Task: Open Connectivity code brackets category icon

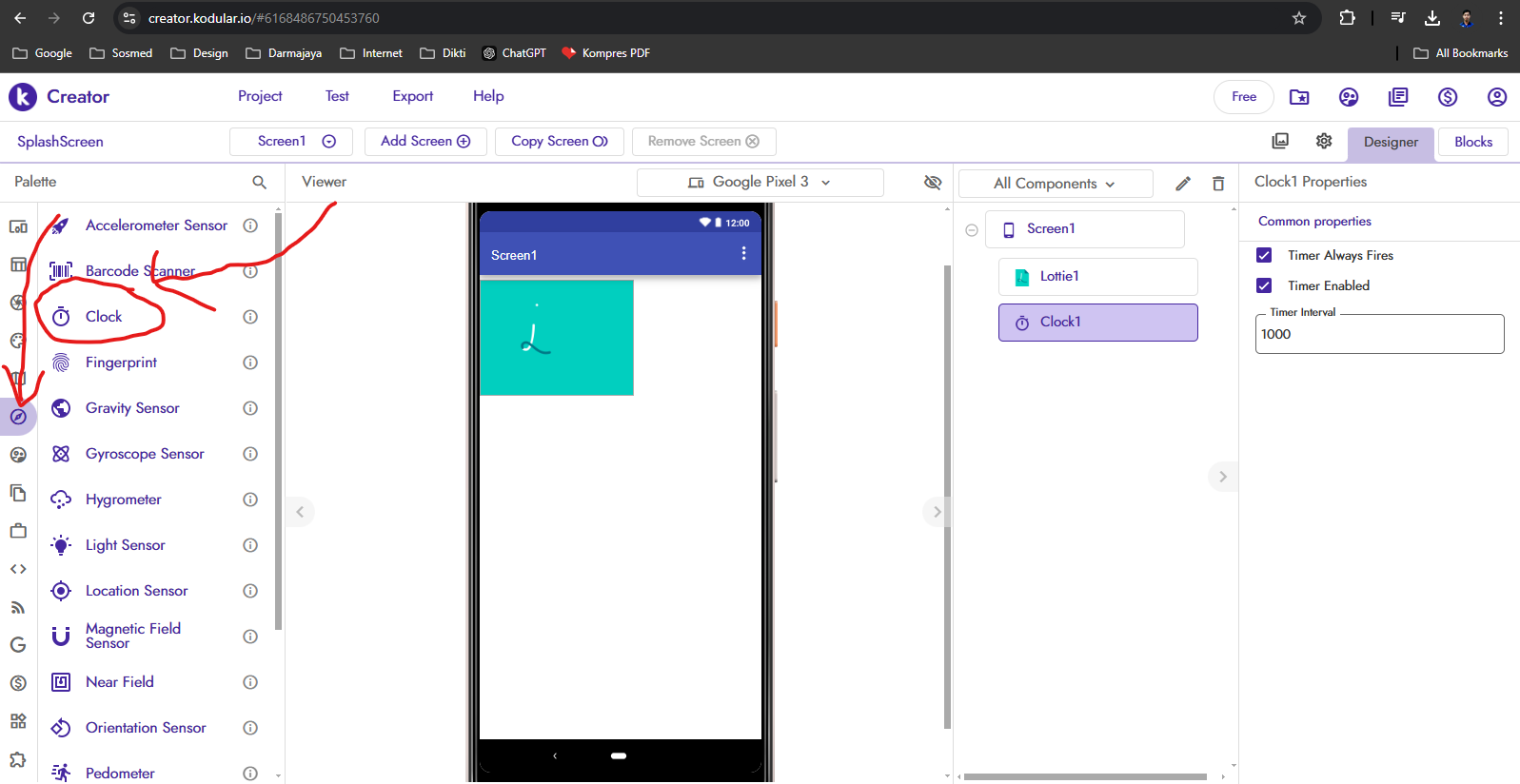Action: click(x=18, y=569)
